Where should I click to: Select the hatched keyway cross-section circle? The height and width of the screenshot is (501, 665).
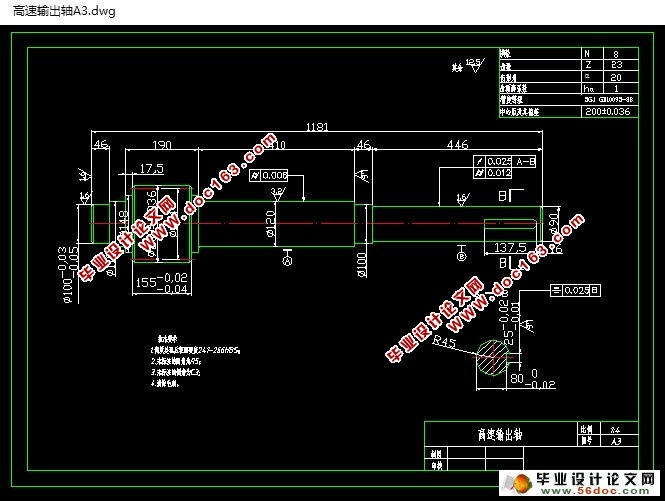(x=492, y=357)
